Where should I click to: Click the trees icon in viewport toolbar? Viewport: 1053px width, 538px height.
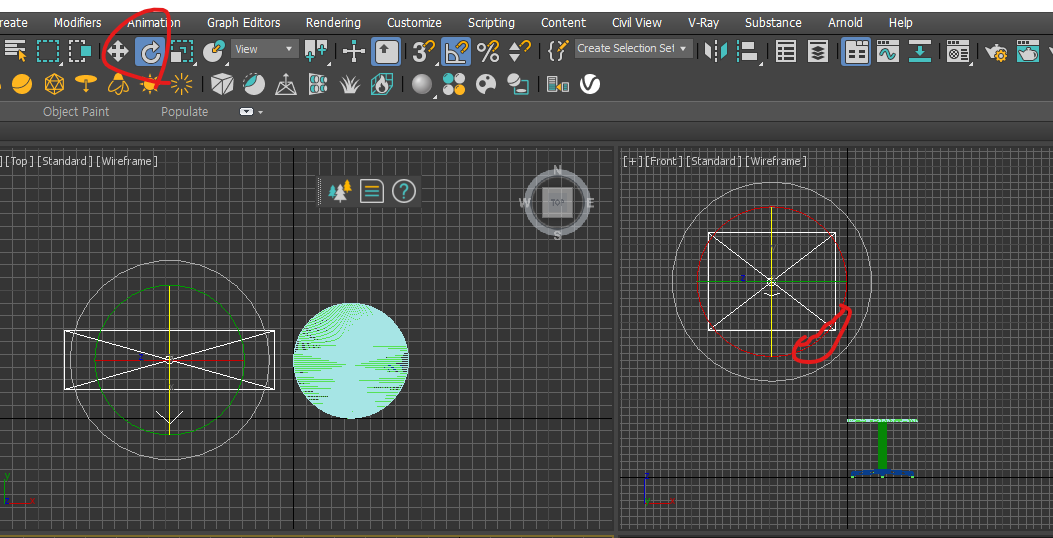click(340, 192)
